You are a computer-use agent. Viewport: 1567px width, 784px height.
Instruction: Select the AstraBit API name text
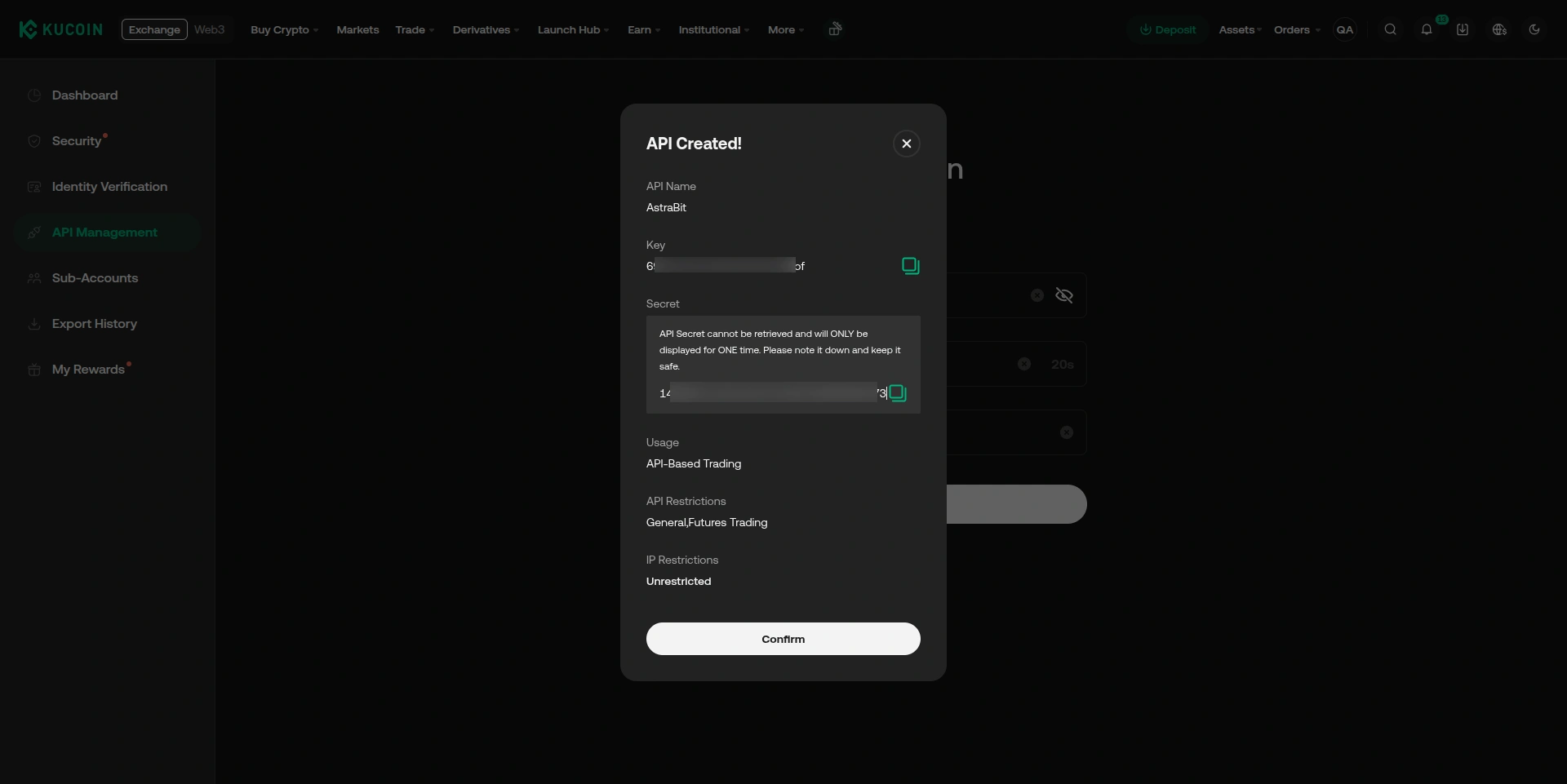pyautogui.click(x=667, y=207)
